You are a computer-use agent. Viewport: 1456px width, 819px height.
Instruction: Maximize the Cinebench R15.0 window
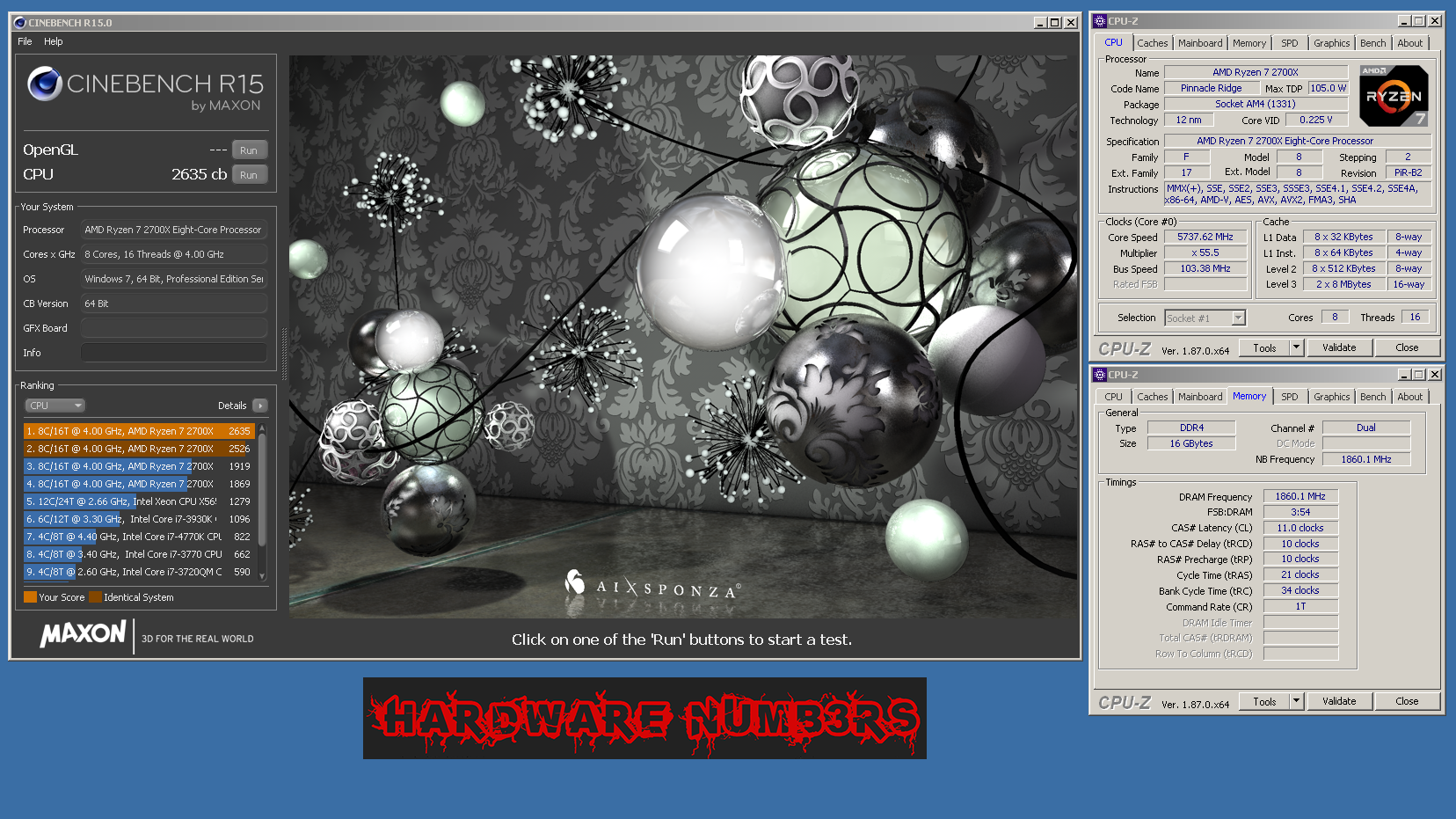(1055, 23)
